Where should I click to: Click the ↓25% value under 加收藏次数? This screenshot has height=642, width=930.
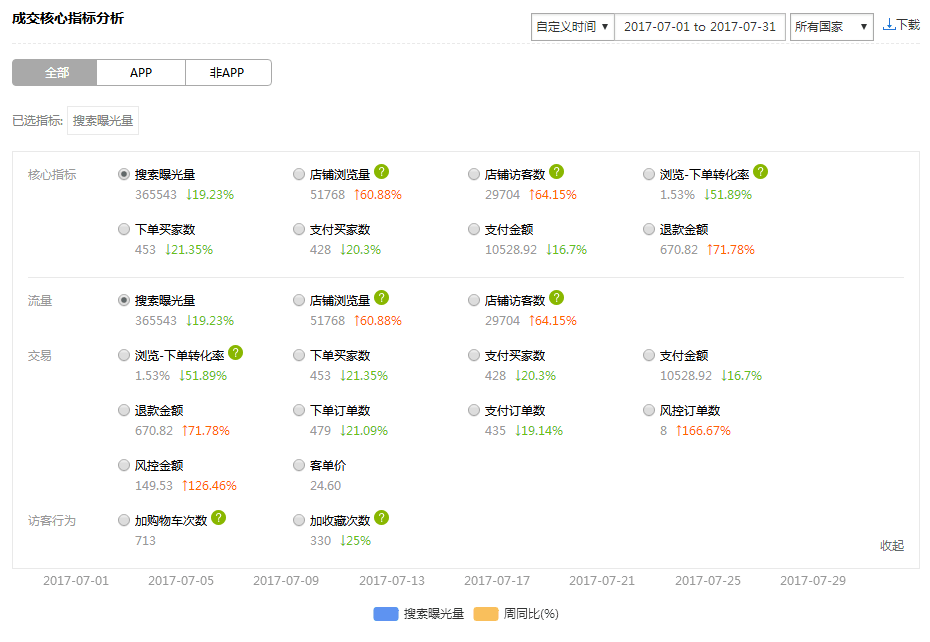pos(355,541)
